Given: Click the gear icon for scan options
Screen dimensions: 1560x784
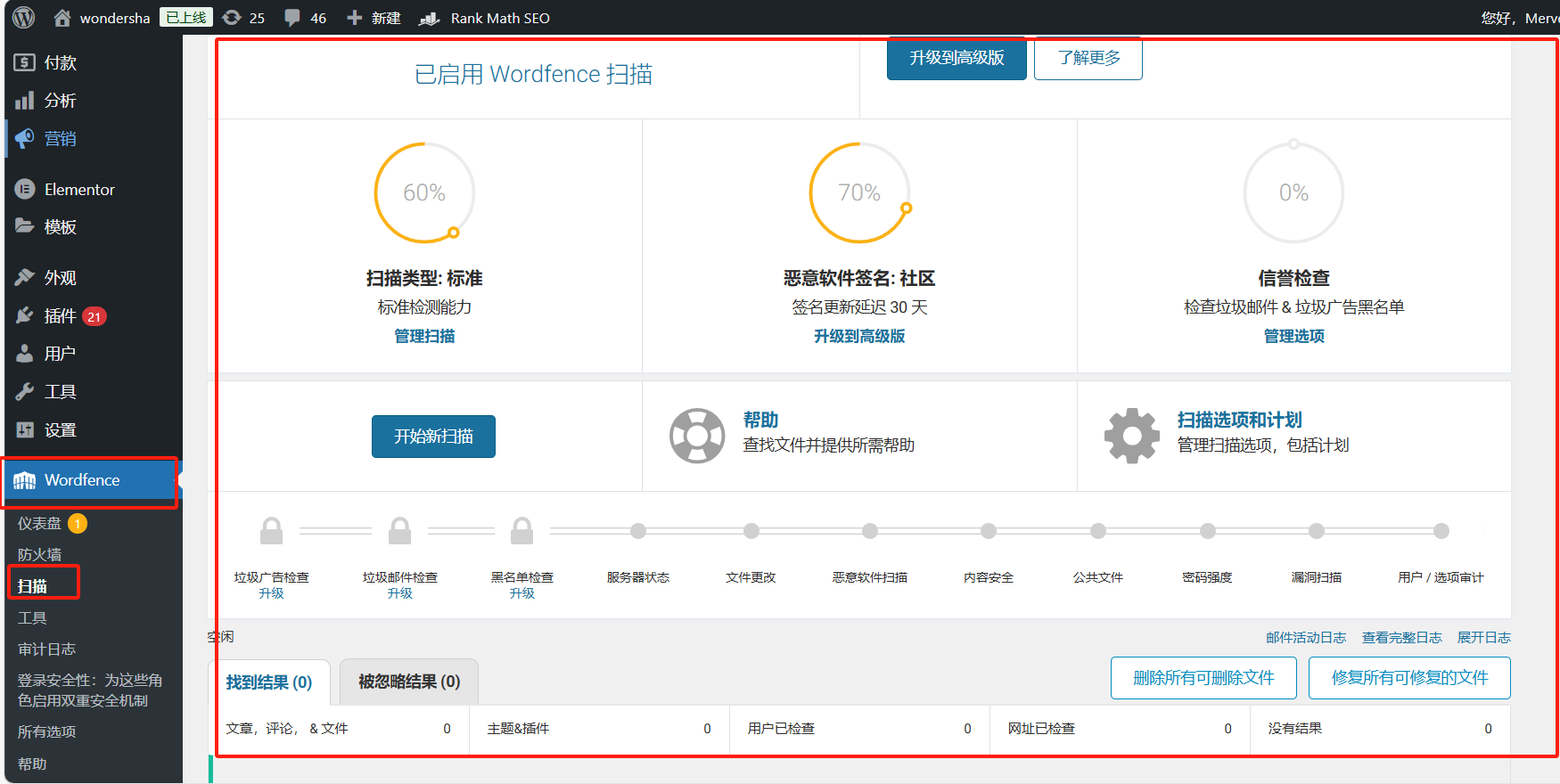Looking at the screenshot, I should [x=1132, y=436].
